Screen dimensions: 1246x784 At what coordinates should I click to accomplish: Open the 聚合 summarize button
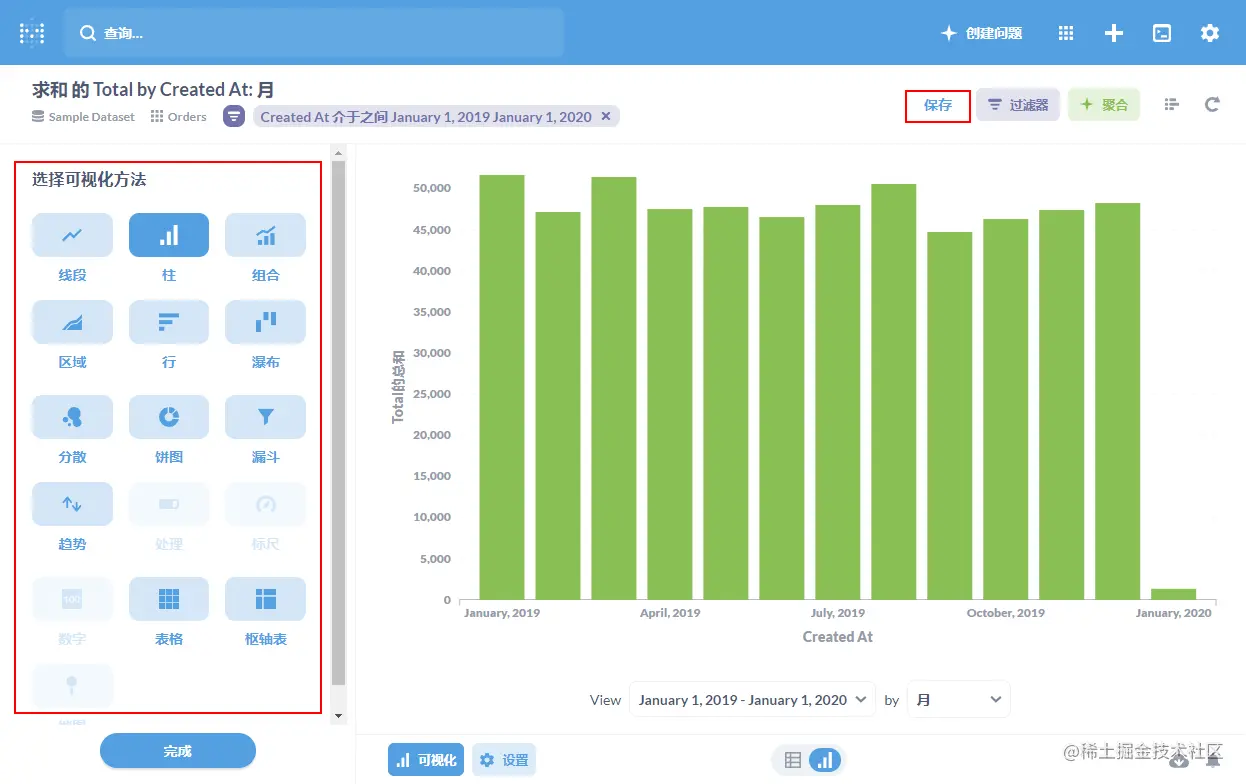click(x=1104, y=105)
